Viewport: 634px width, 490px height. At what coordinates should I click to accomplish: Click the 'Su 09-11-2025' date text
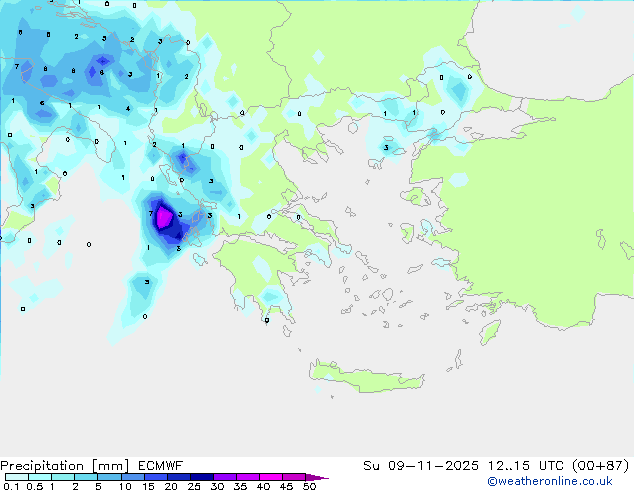[x=421, y=466]
